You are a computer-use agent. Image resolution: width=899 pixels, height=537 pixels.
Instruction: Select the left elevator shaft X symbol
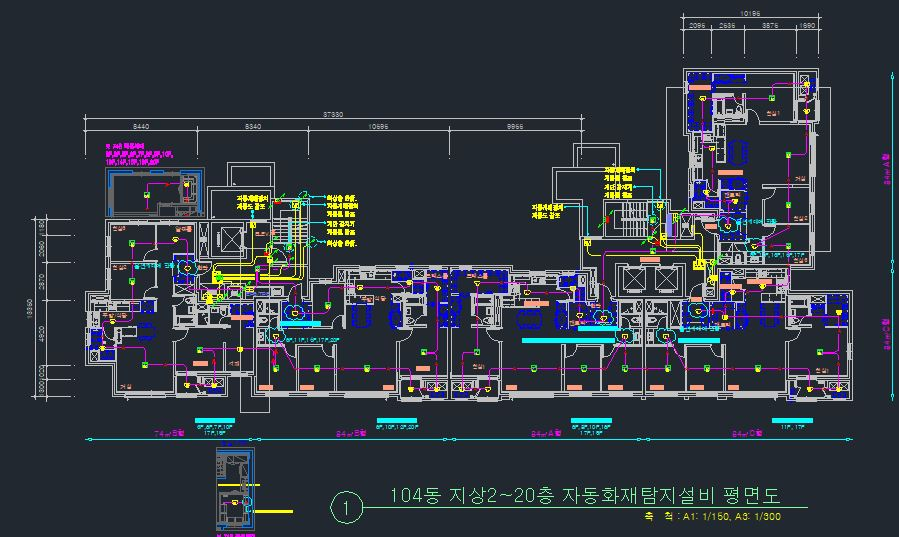[229, 241]
